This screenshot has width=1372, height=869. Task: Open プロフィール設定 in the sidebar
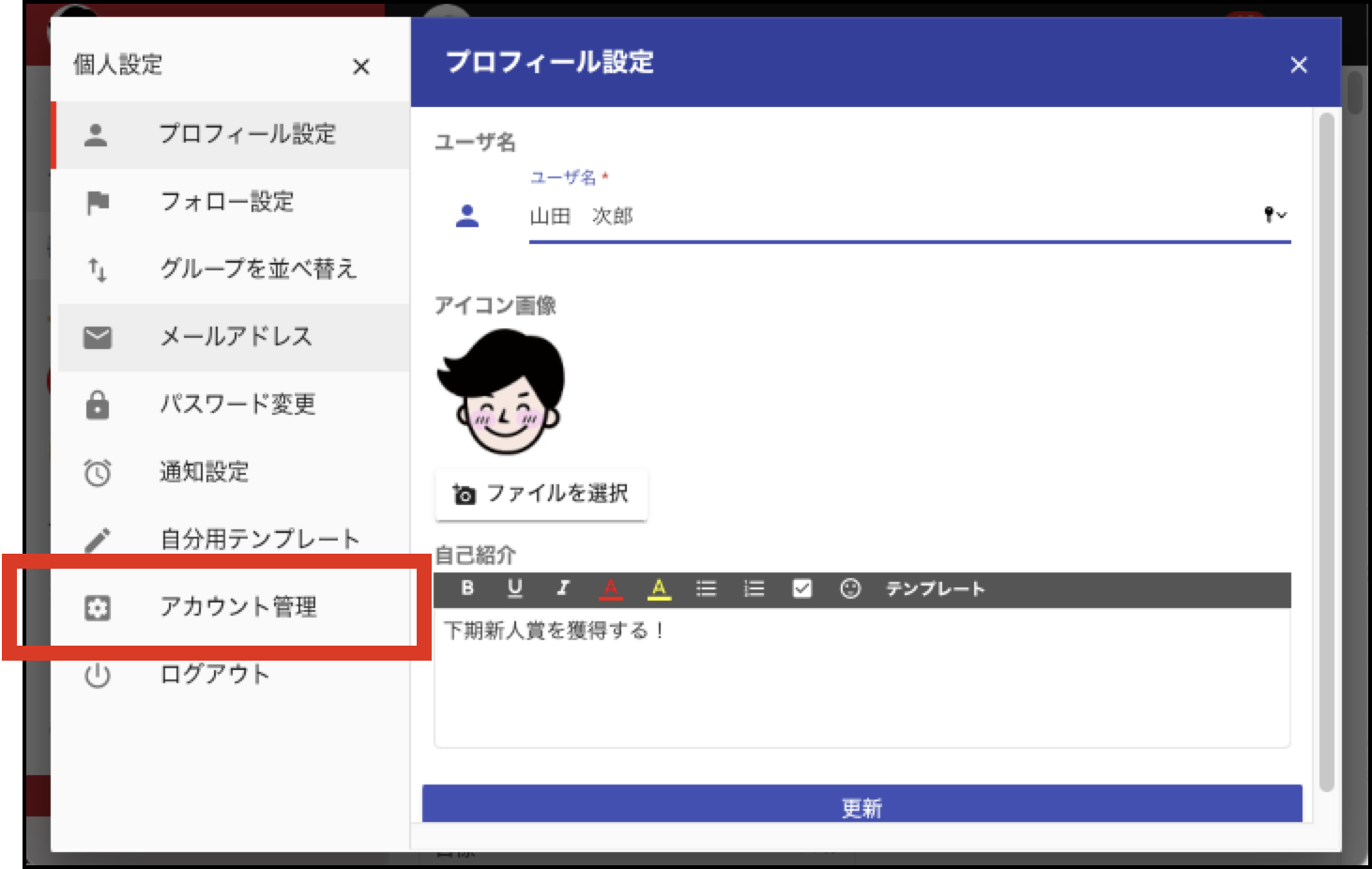233,134
